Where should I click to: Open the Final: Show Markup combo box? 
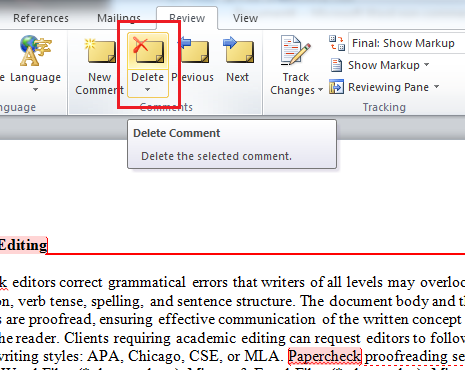[406, 43]
